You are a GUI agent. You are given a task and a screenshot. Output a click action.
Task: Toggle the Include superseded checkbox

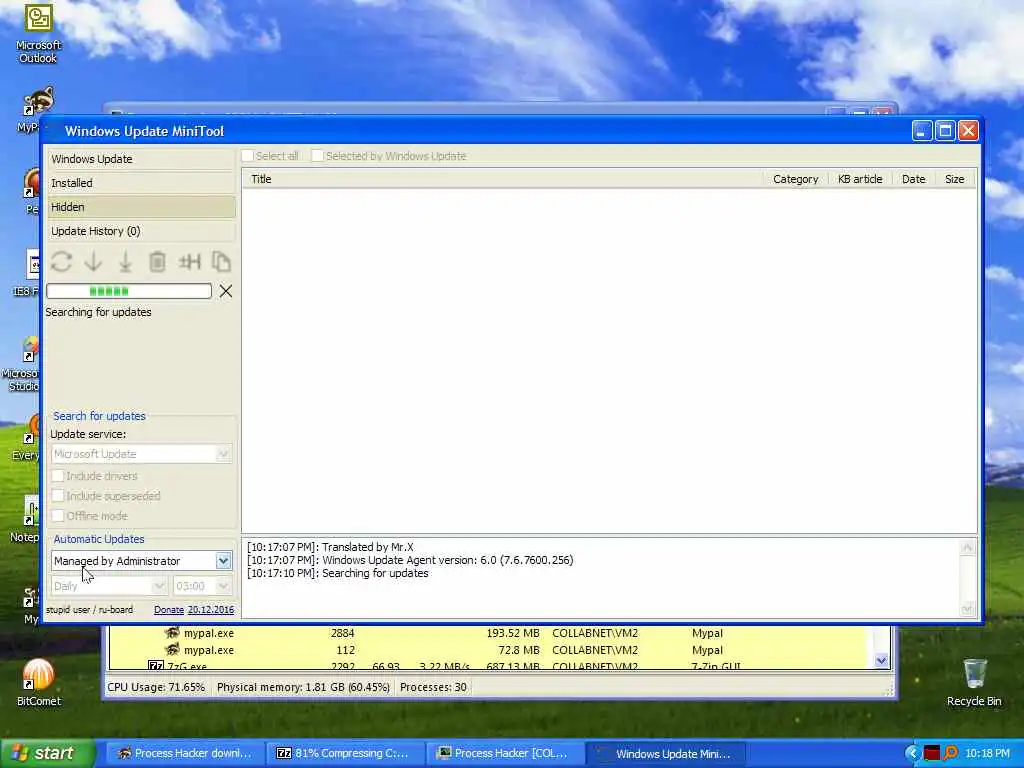tap(58, 496)
